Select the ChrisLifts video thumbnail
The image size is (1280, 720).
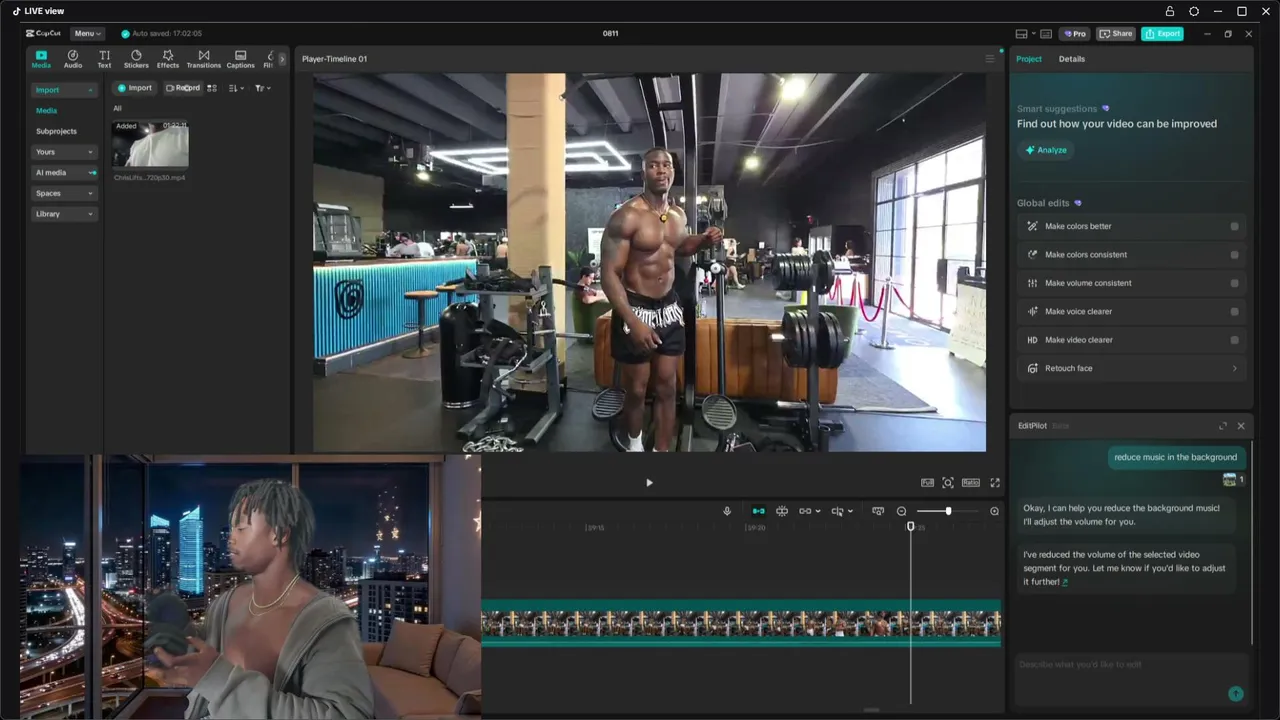pyautogui.click(x=150, y=144)
